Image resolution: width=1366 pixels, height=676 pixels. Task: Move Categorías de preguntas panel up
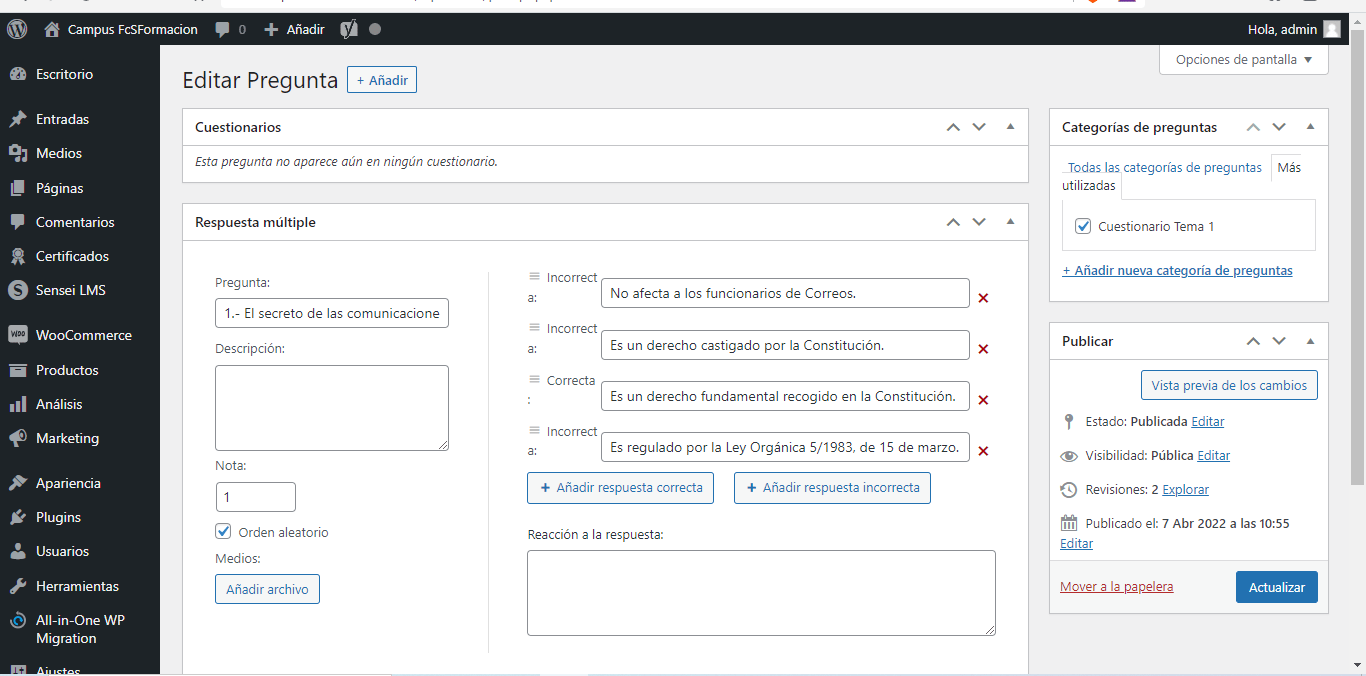coord(1253,127)
